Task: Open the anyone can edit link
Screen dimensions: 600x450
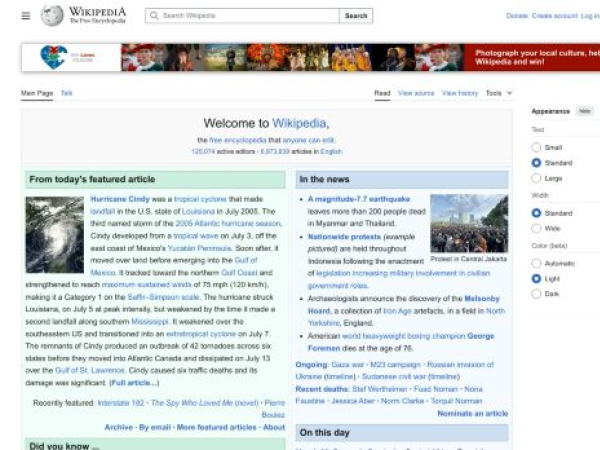Action: 308,140
